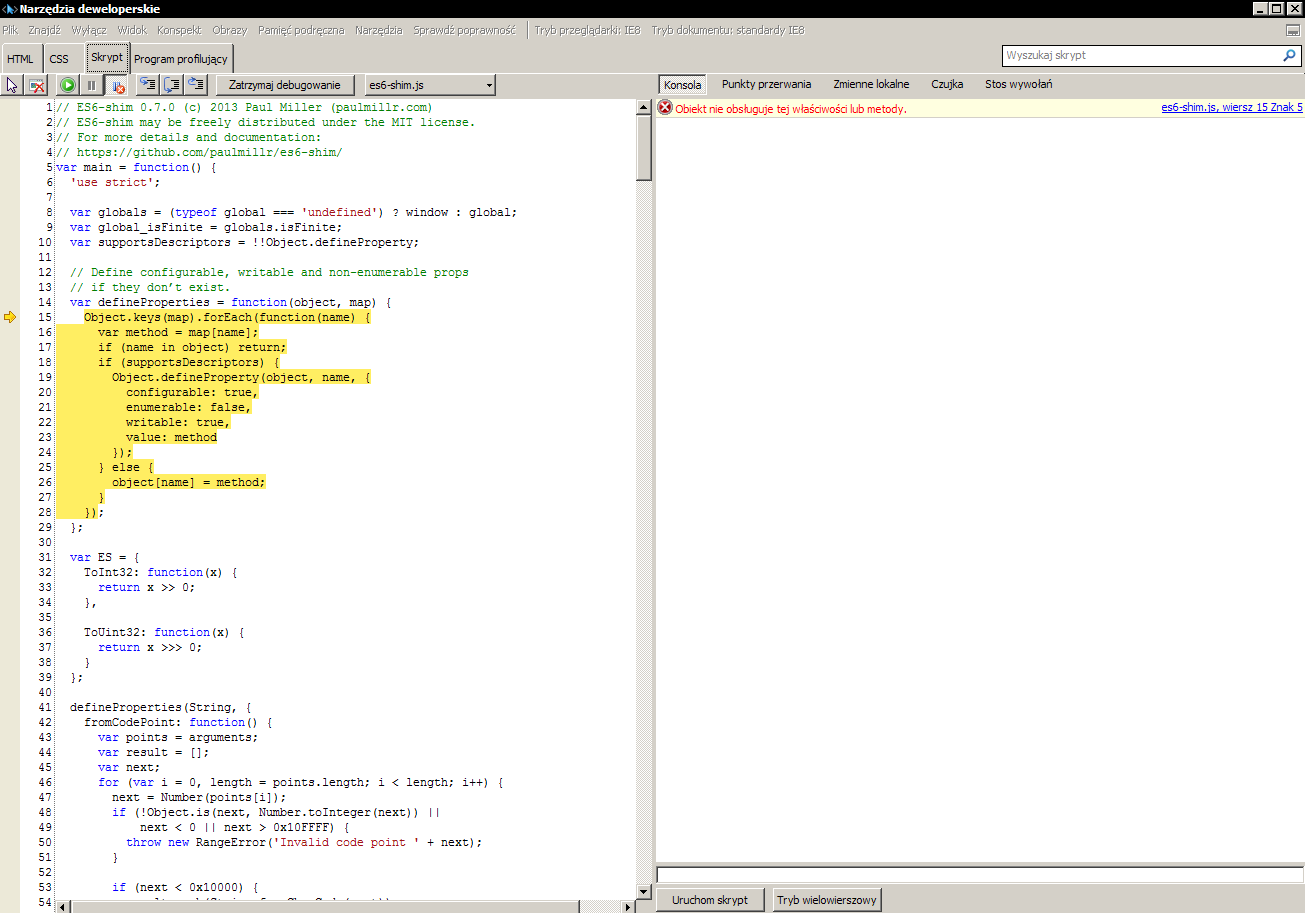This screenshot has height=913, width=1305.
Task: Open the Sprawdź poprawność menu
Action: click(x=465, y=30)
